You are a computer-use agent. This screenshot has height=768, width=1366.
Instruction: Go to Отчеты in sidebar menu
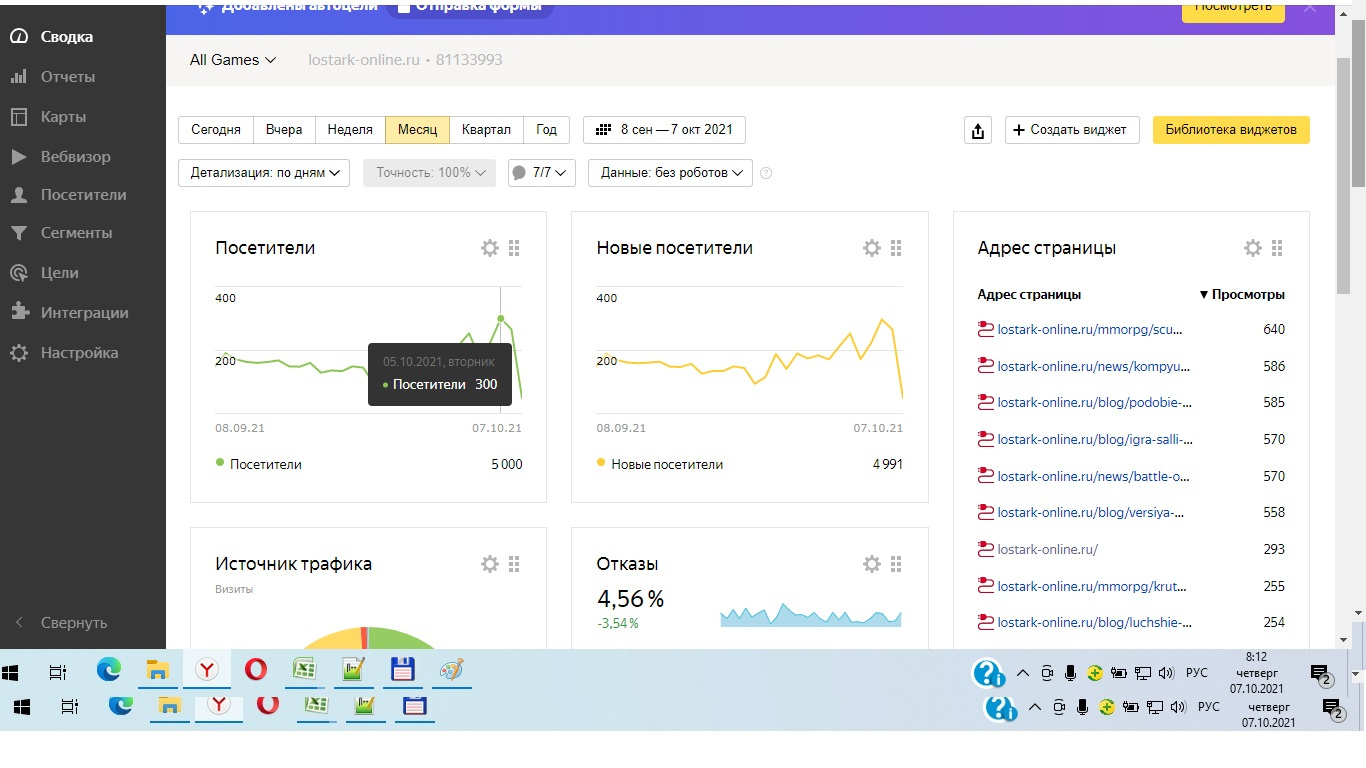(68, 77)
